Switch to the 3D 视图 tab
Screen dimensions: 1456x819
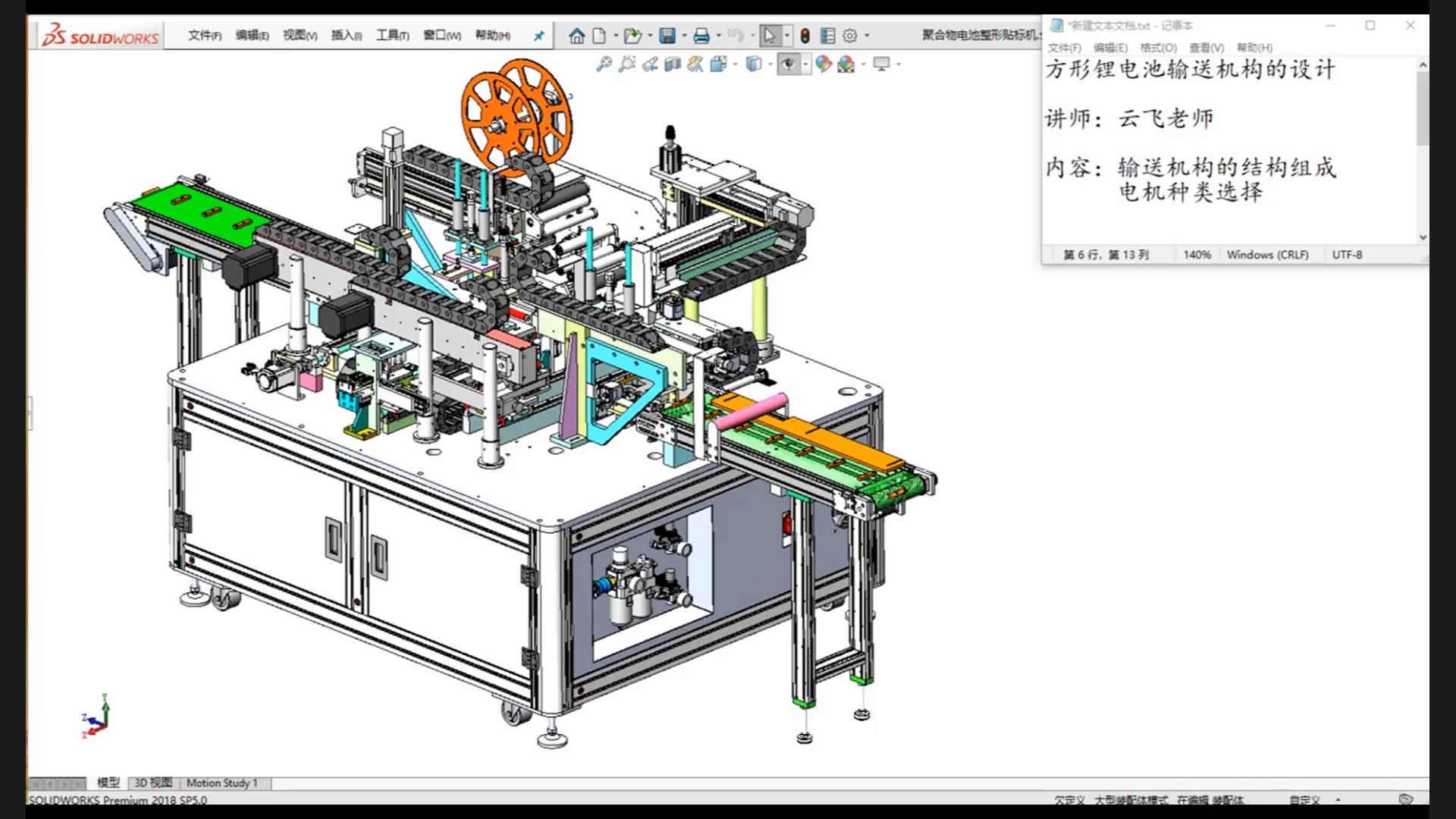[x=153, y=783]
